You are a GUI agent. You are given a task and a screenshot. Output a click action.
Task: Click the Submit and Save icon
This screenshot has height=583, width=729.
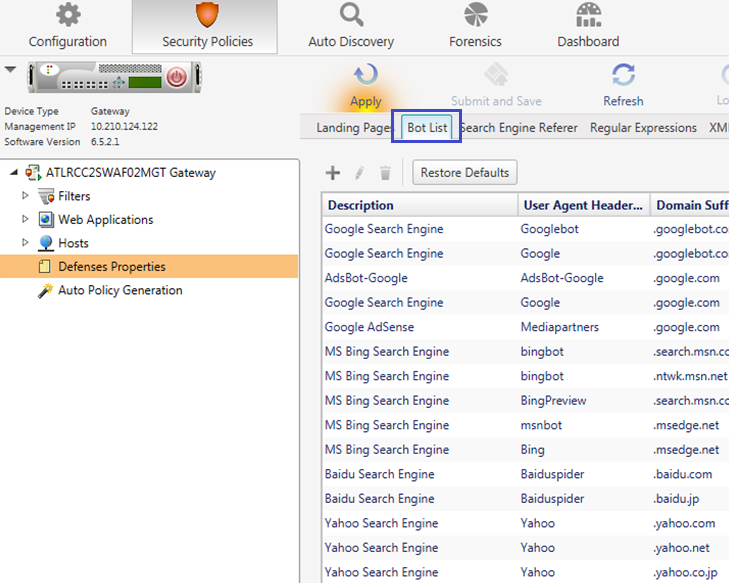click(x=496, y=74)
